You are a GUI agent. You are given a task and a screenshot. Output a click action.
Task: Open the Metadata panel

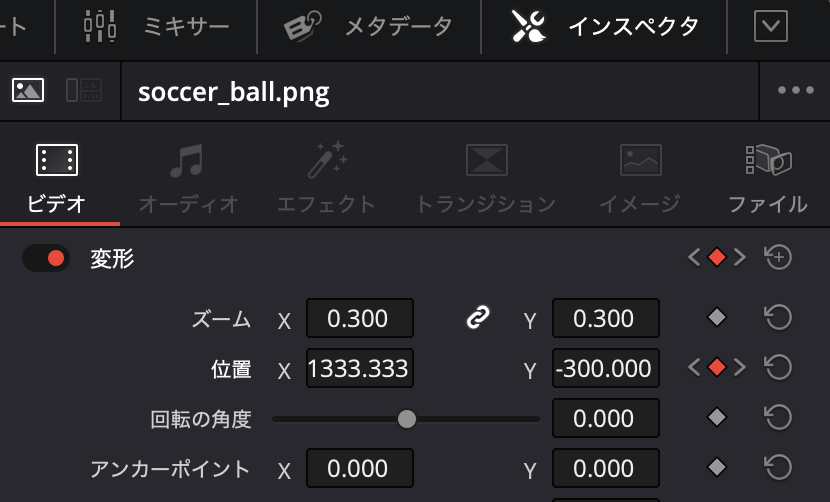pyautogui.click(x=368, y=27)
